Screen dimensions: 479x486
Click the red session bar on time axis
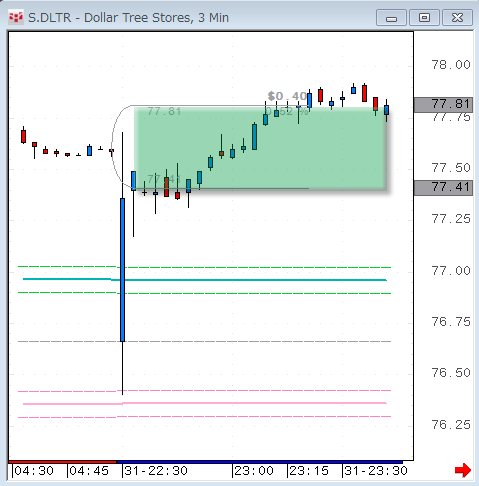(63, 462)
